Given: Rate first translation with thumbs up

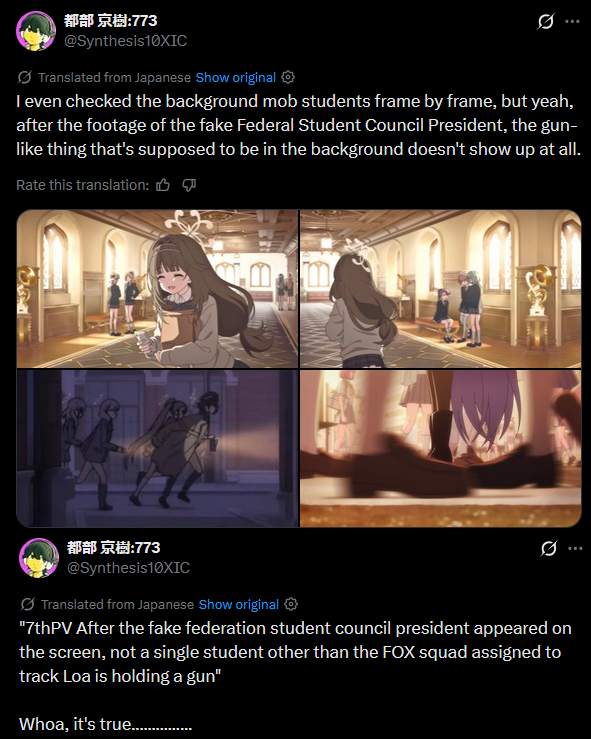Looking at the screenshot, I should [x=163, y=185].
